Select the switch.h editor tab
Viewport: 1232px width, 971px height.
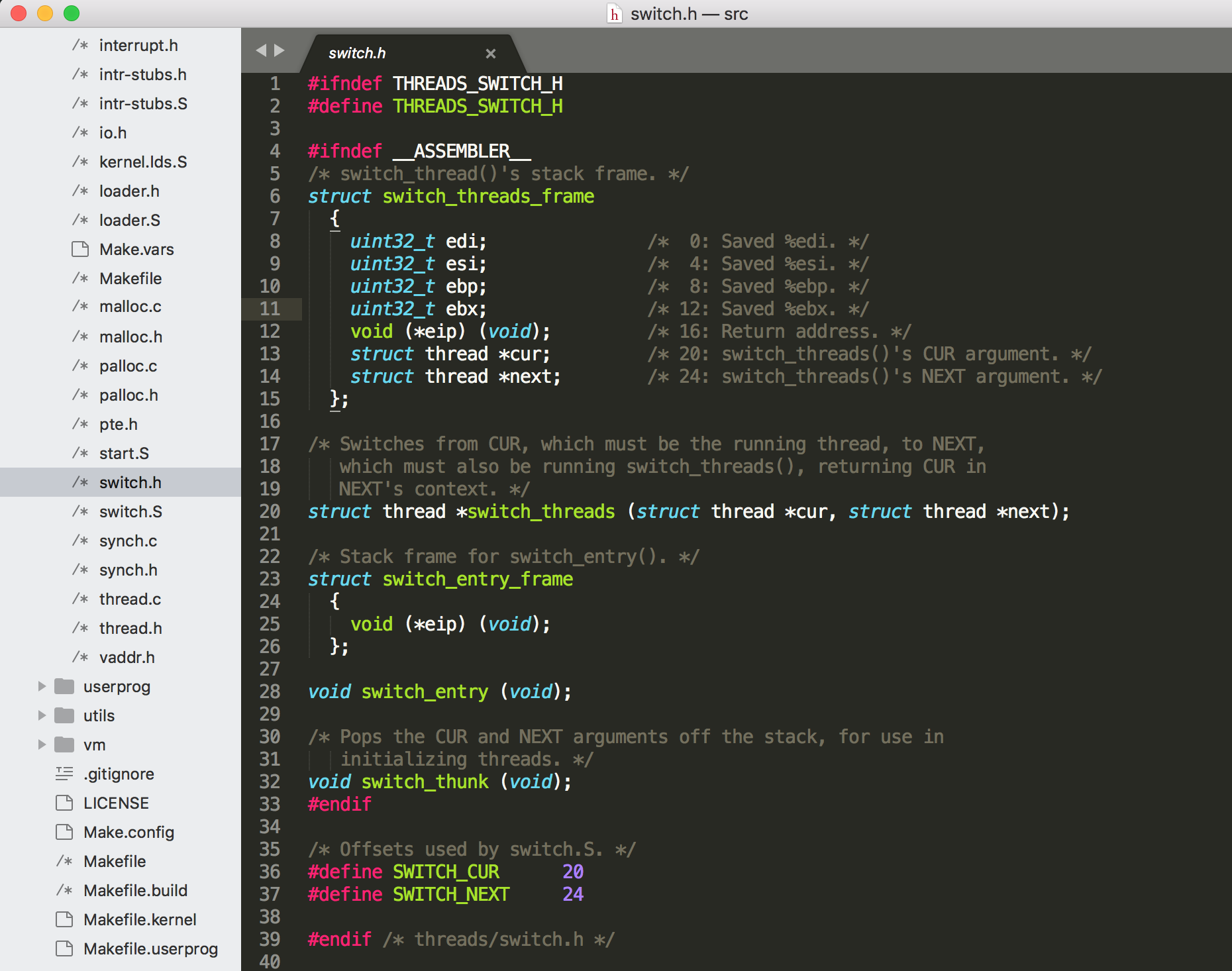click(358, 54)
